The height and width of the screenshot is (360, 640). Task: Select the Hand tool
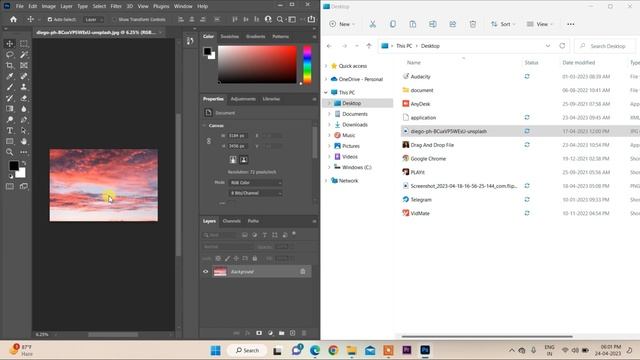click(24, 141)
